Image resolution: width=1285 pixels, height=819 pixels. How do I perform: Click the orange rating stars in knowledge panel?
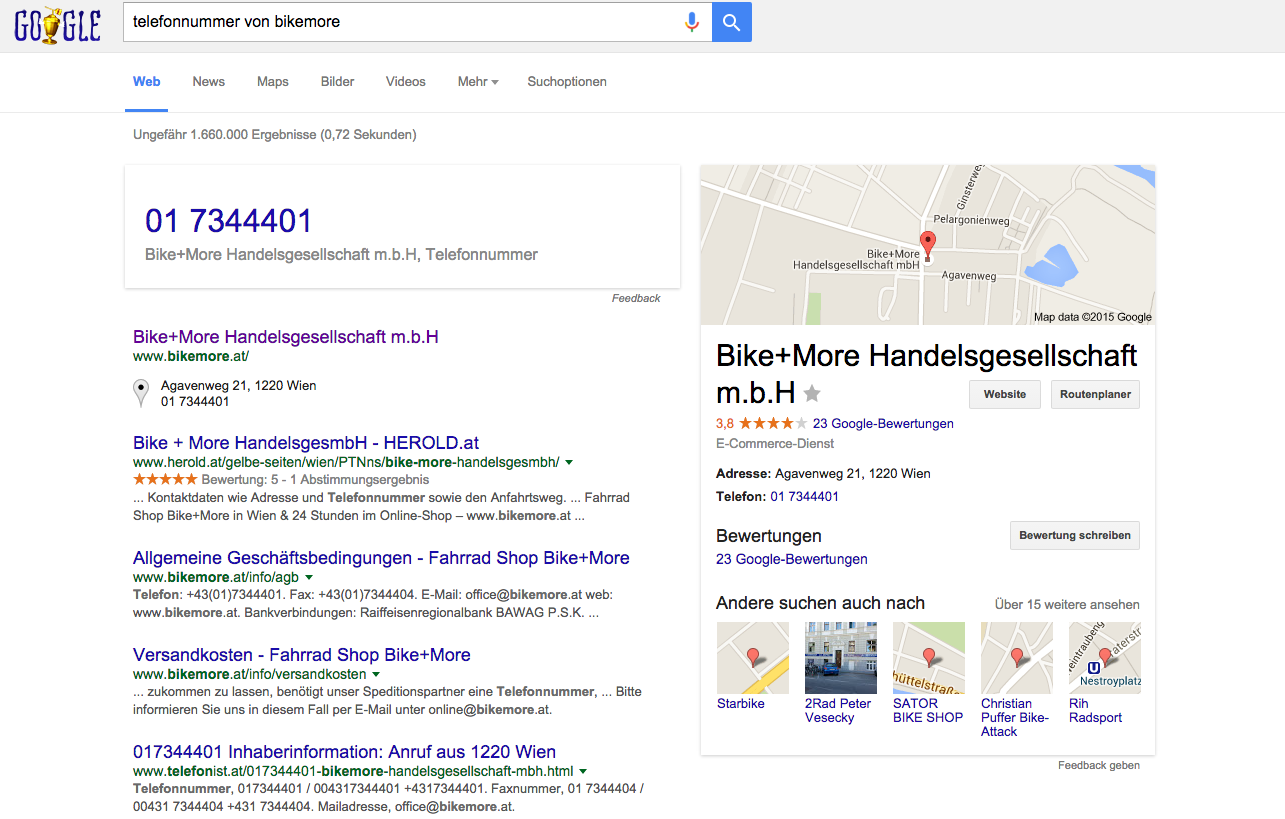(773, 423)
